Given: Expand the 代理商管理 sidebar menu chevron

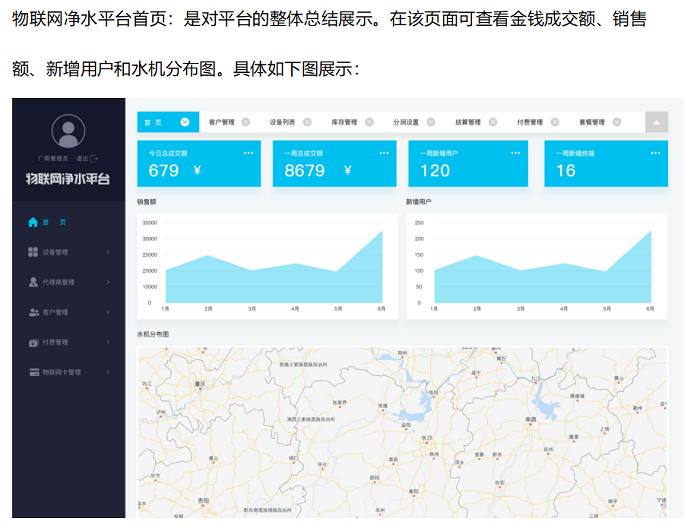Looking at the screenshot, I should [108, 282].
